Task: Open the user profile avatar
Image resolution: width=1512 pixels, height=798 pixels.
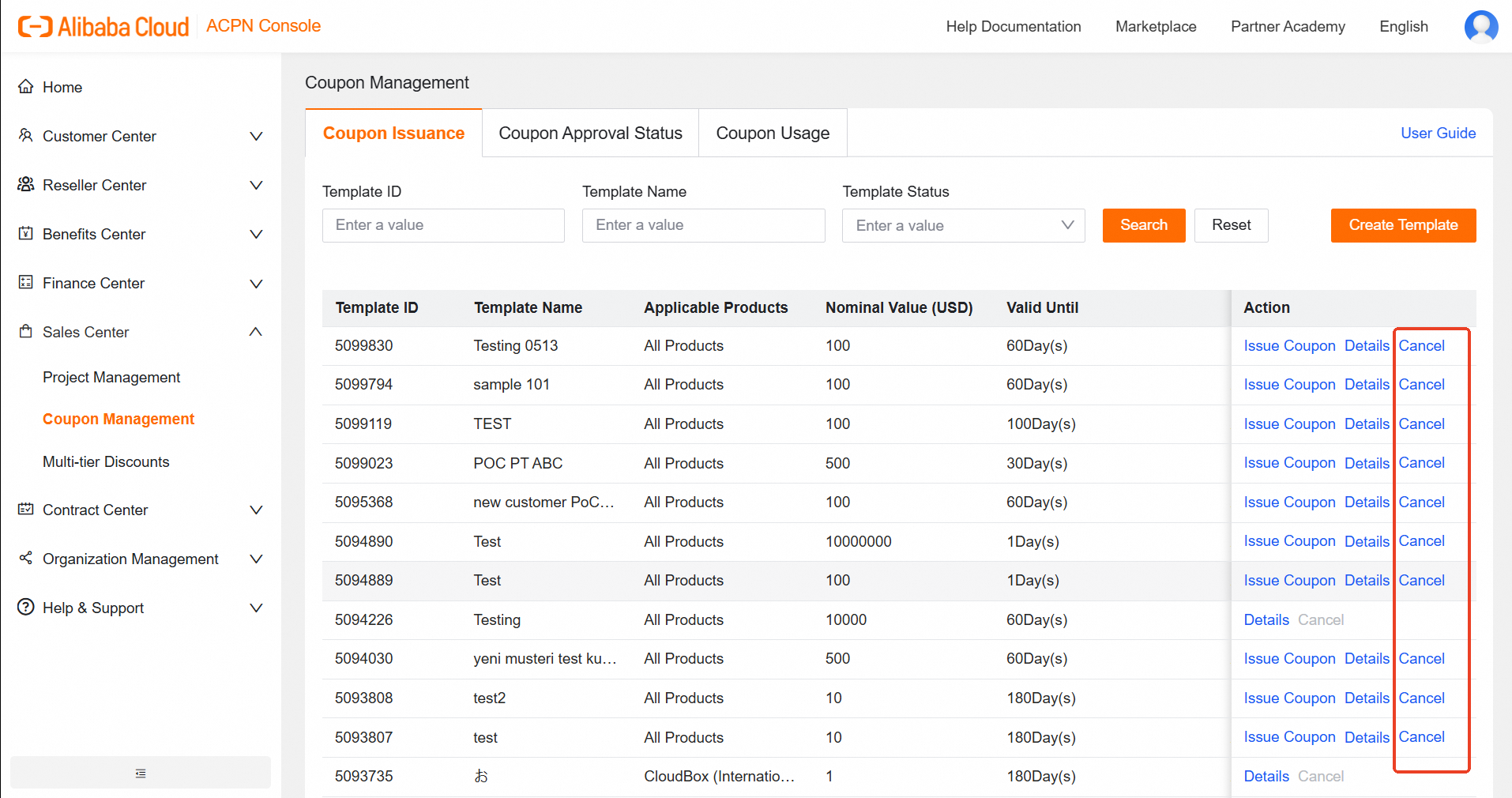Action: click(x=1480, y=26)
